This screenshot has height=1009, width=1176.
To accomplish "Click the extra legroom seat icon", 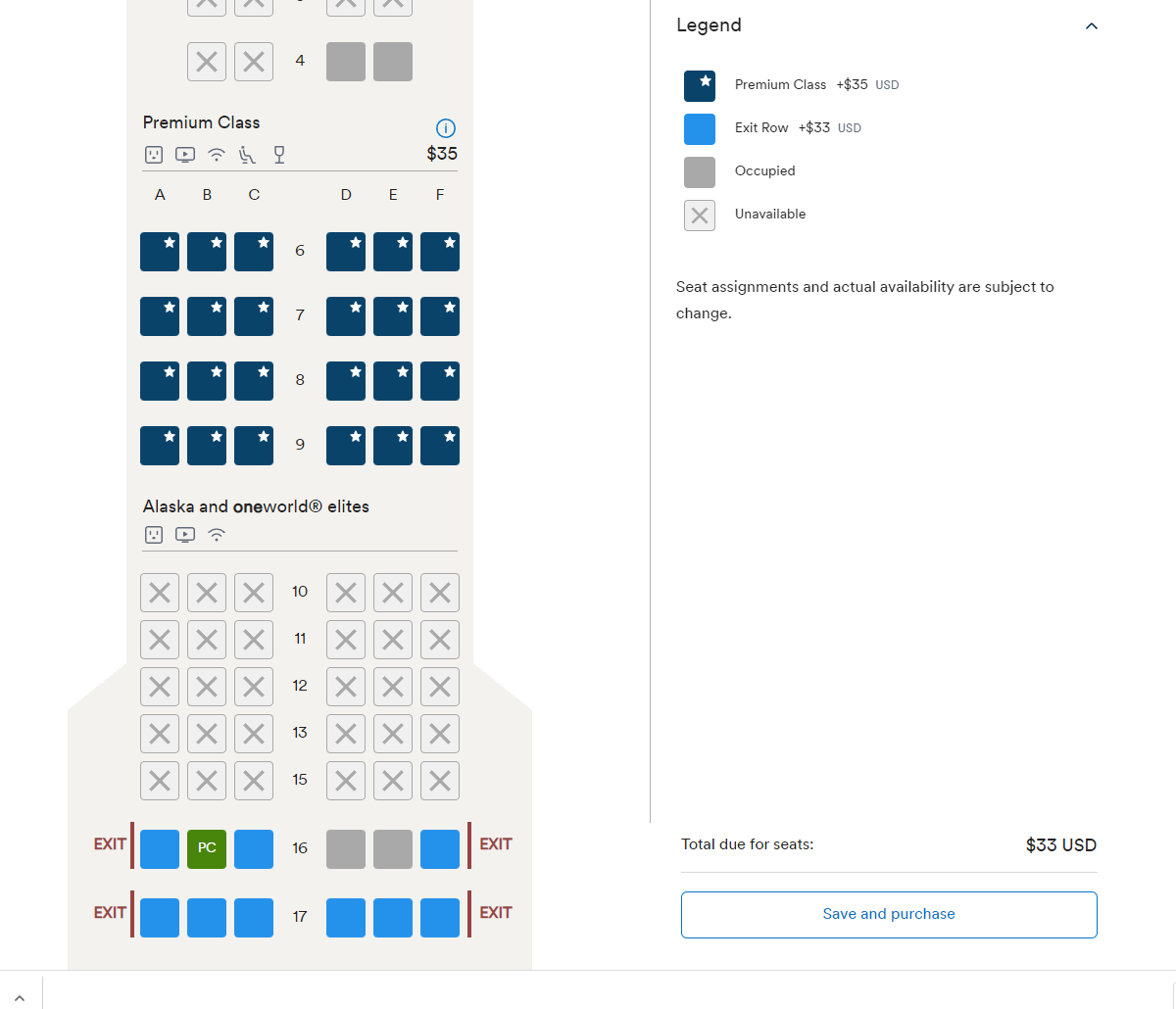I will point(248,155).
